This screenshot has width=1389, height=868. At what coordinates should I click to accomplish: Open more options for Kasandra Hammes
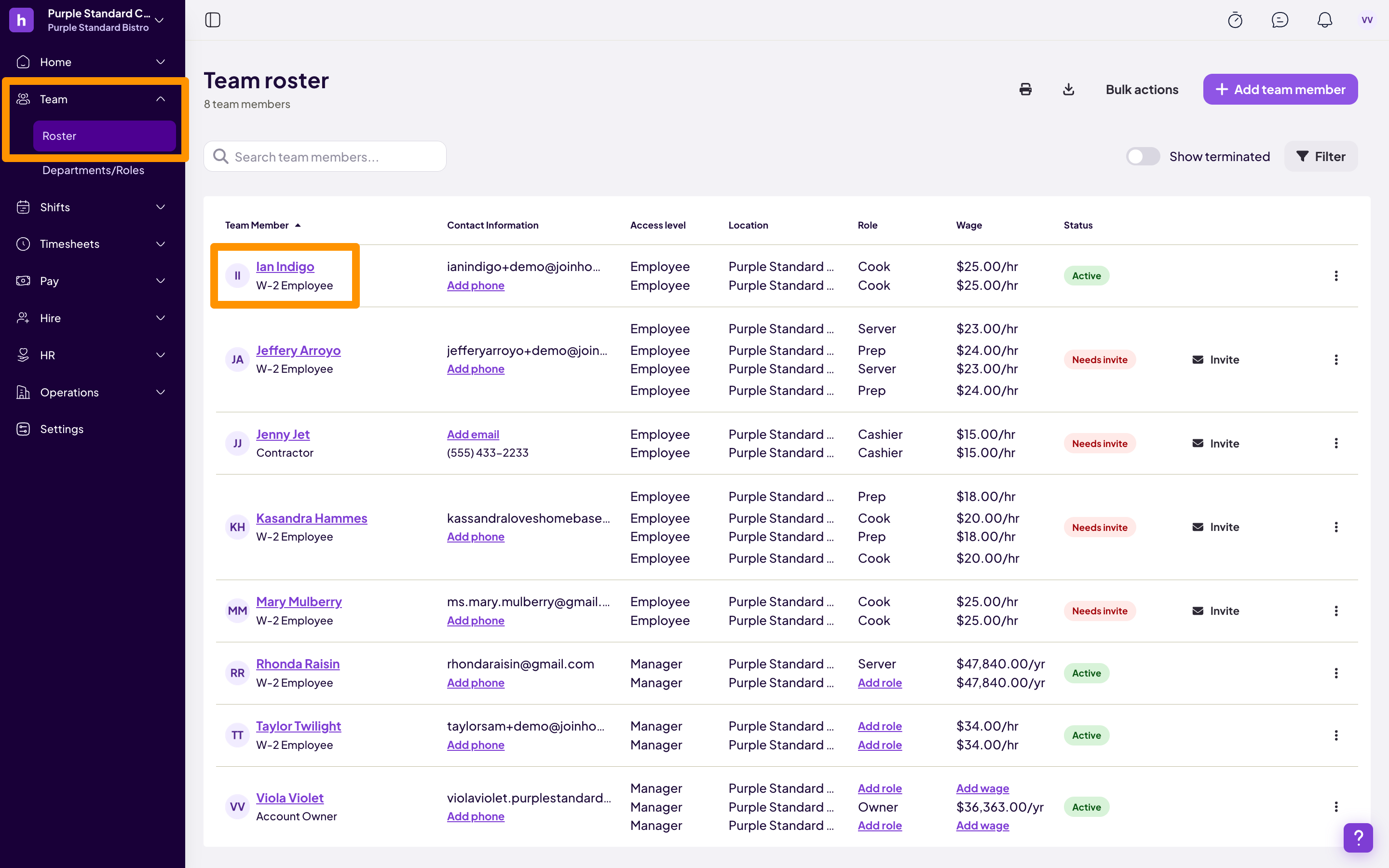1336,527
